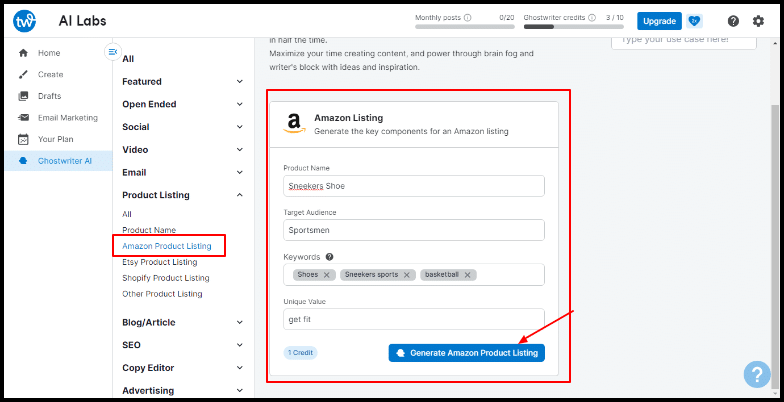Click the AI Labs page title
This screenshot has width=784, height=402.
click(x=82, y=21)
